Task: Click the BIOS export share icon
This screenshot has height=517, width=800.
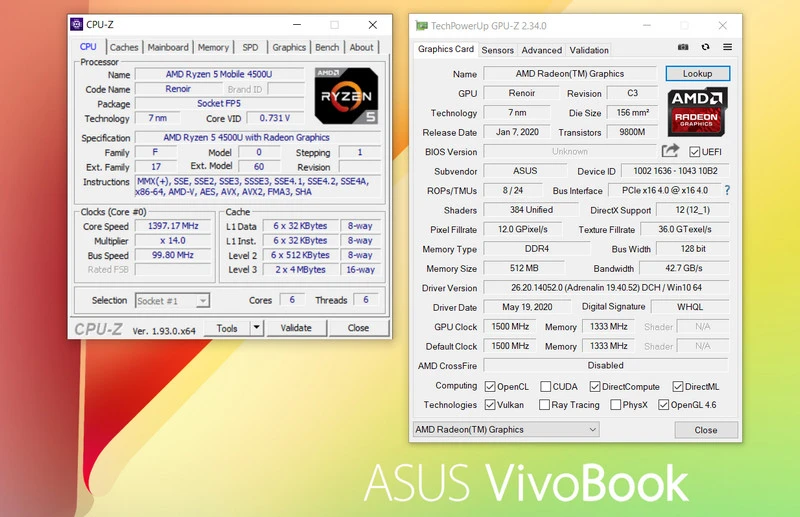Action: click(670, 151)
